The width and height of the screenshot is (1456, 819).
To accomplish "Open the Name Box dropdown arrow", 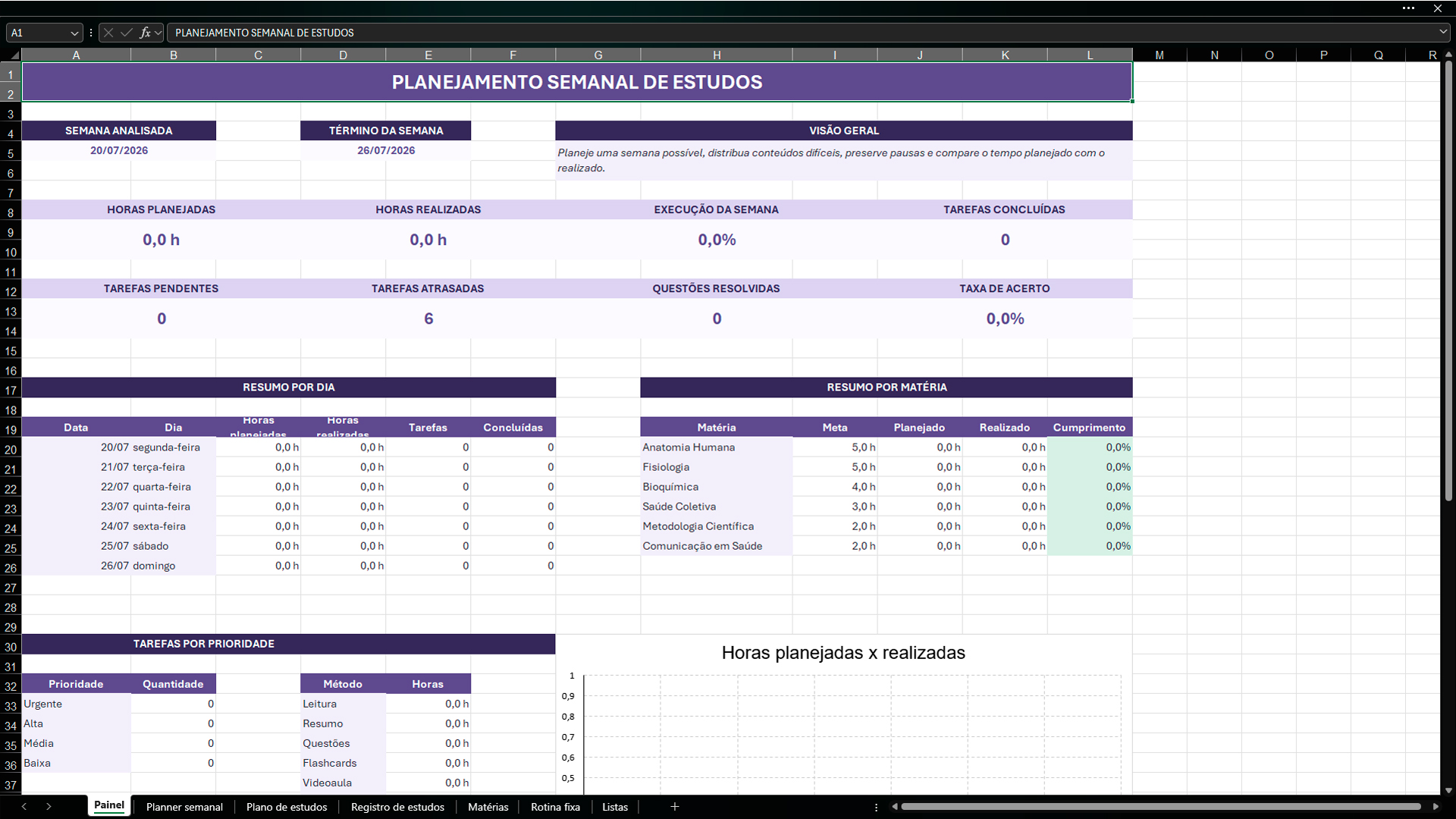I will tap(74, 33).
